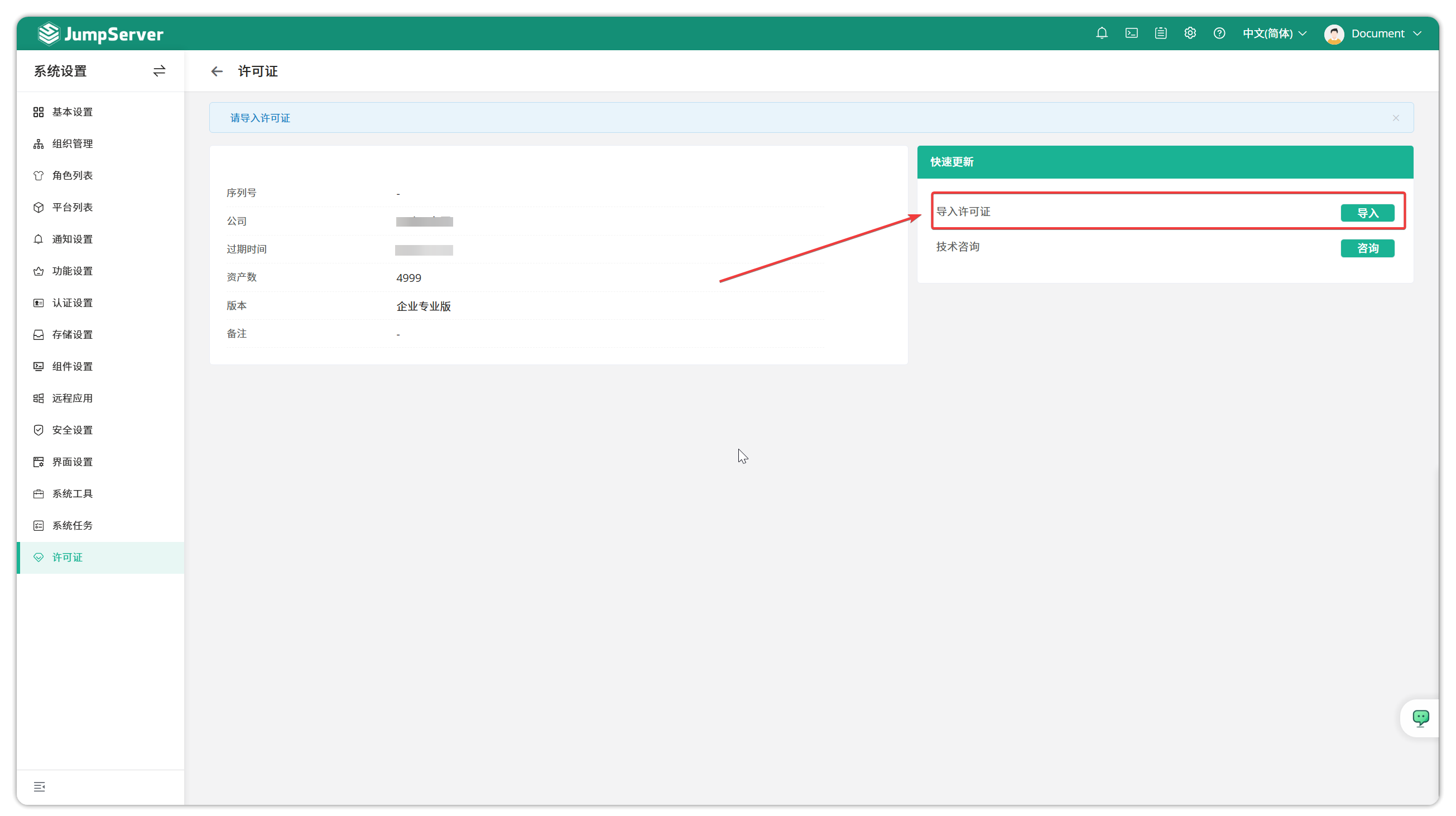Open the Document user account dropdown
Screen dimensions: 1456x816
(1372, 33)
